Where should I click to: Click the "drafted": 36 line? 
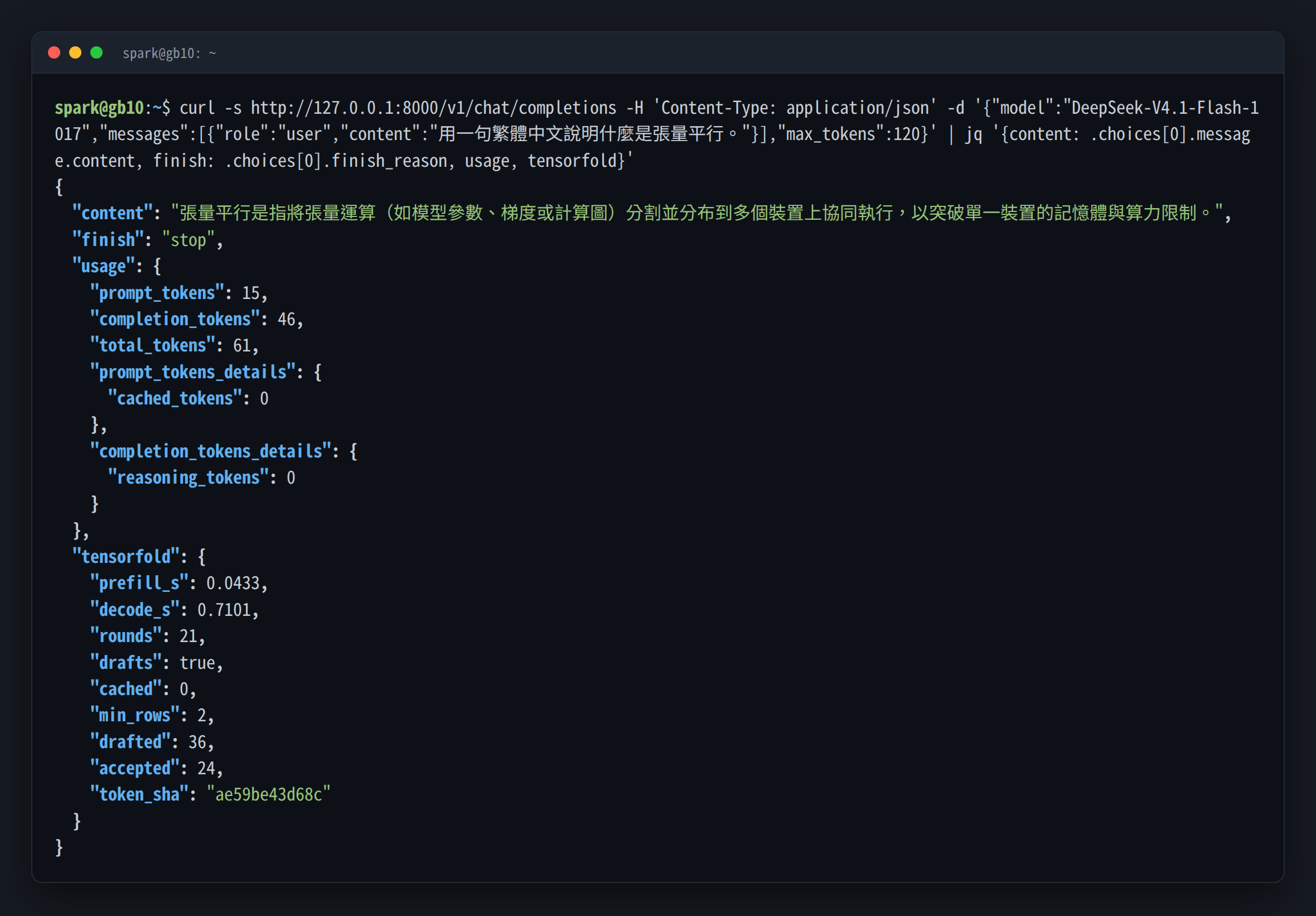(152, 742)
